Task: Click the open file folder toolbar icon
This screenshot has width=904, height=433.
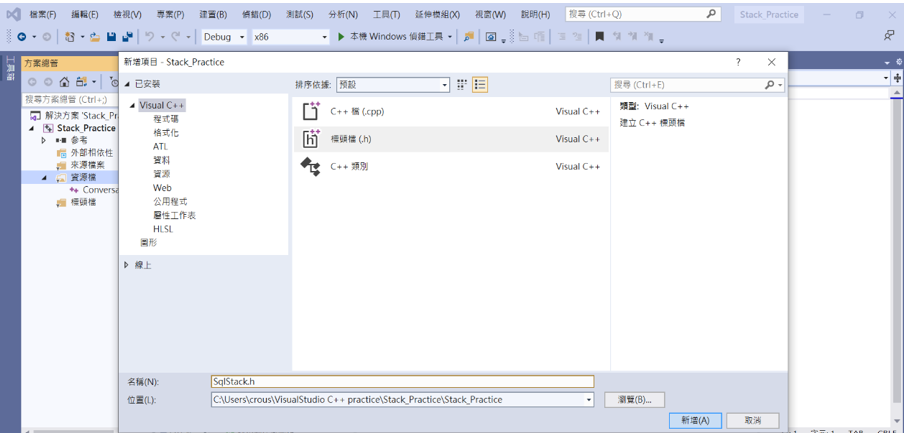Action: [x=95, y=37]
